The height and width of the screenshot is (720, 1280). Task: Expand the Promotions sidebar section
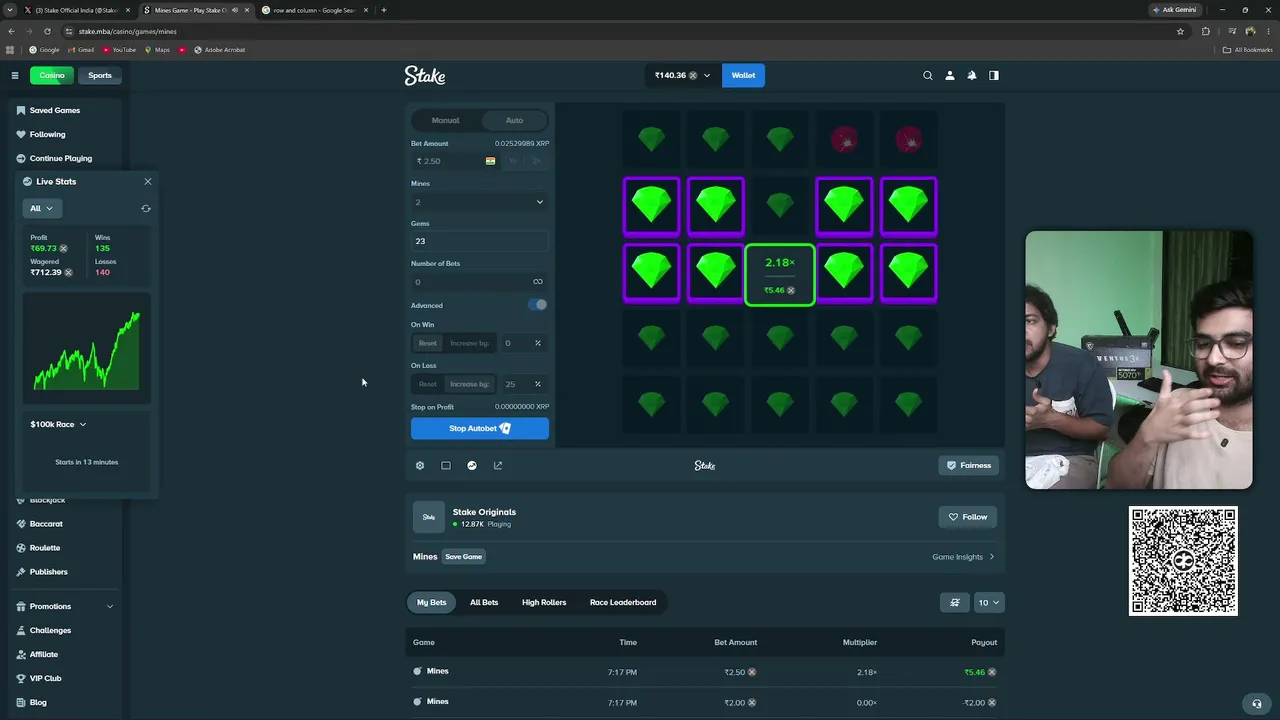tap(65, 606)
